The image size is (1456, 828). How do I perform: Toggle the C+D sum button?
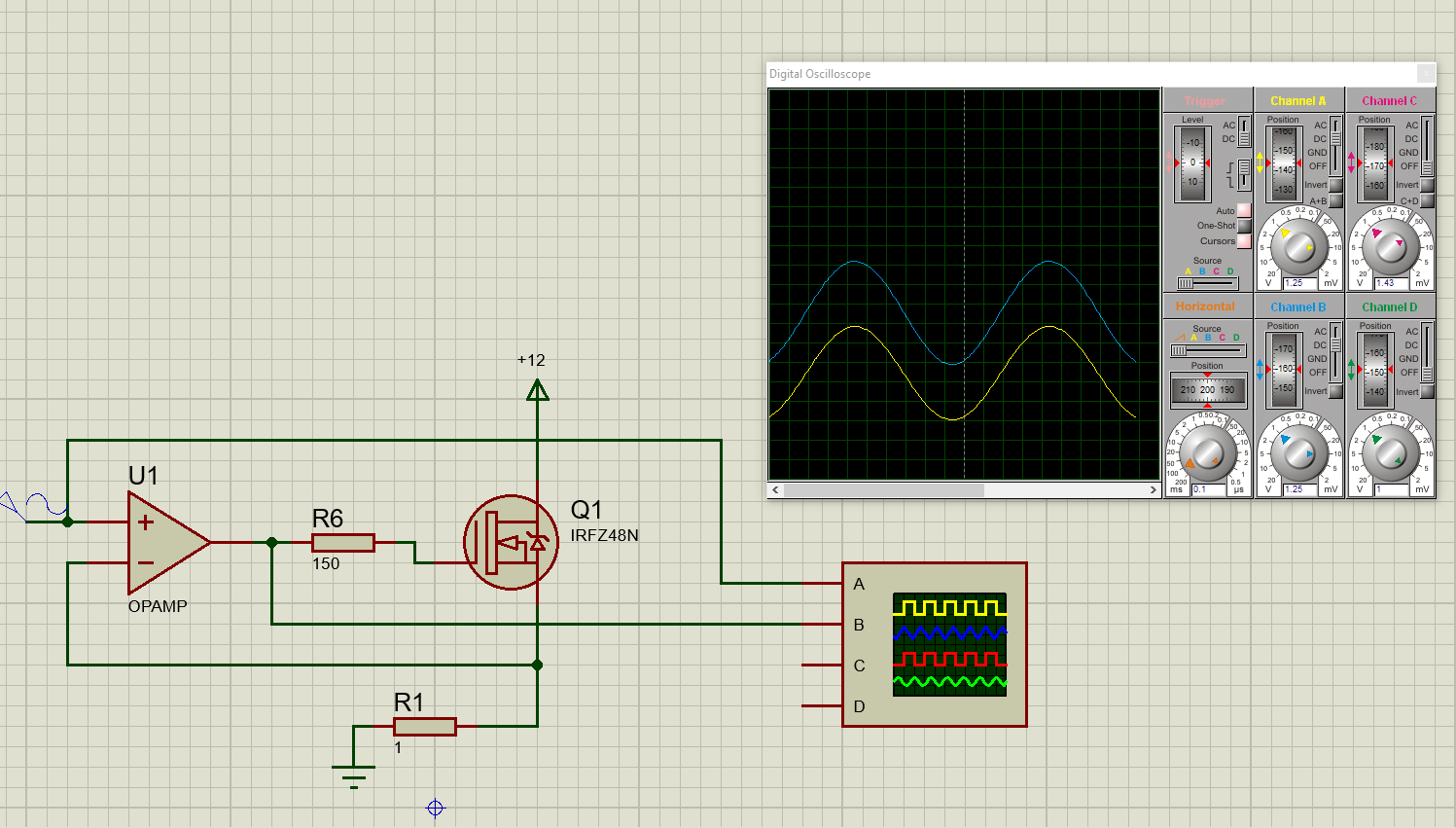point(1427,200)
